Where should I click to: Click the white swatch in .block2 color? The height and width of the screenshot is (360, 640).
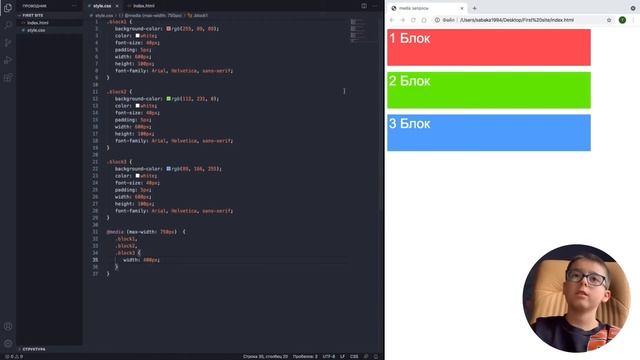tap(138, 106)
